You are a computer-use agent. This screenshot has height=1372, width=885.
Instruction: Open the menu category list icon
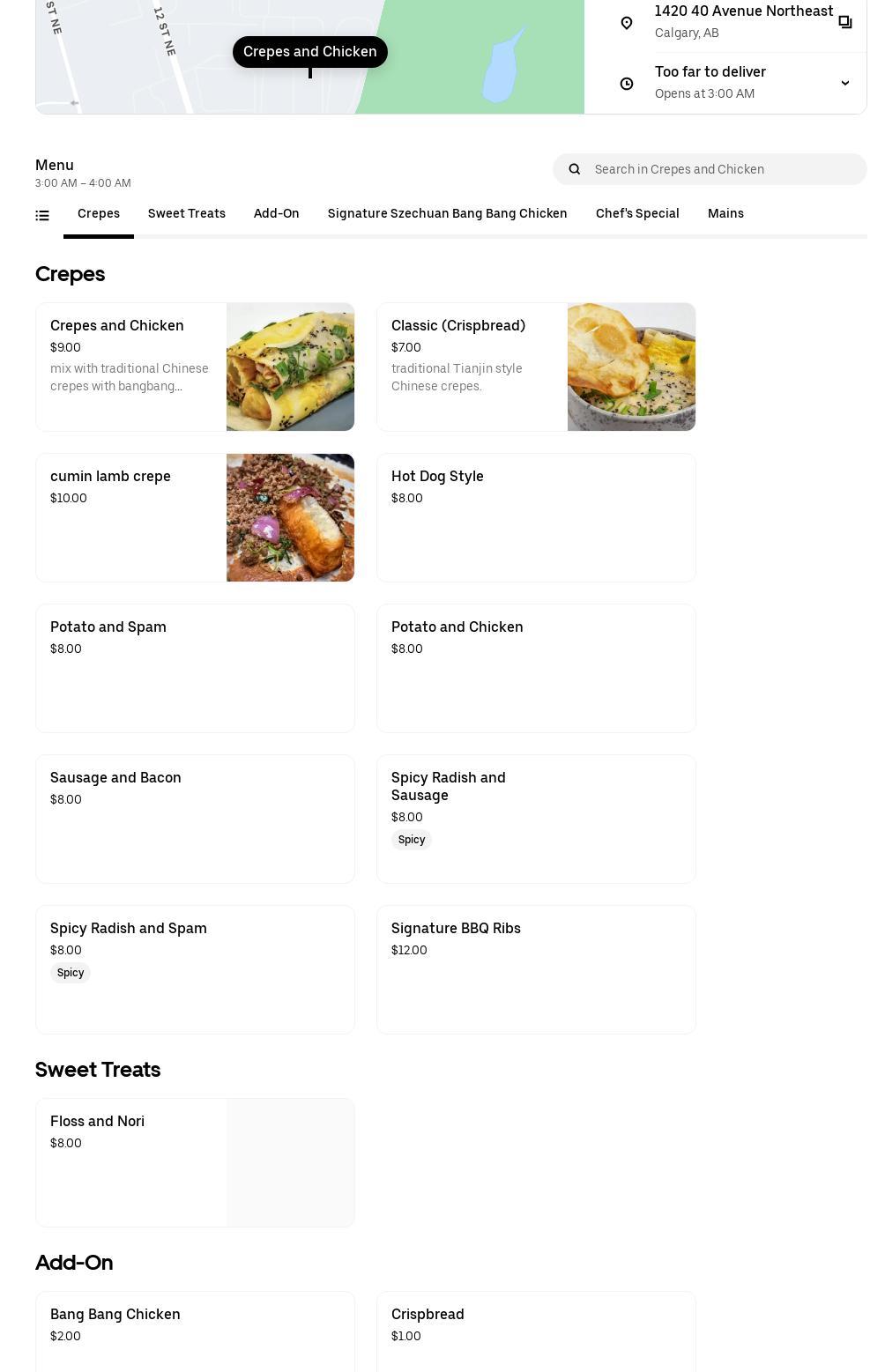coord(42,215)
